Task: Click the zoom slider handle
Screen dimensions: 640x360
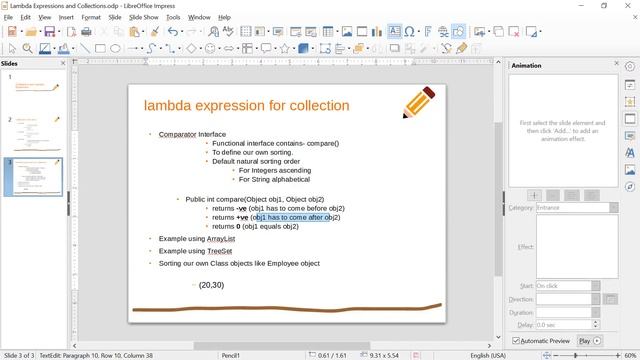Action: (576, 356)
